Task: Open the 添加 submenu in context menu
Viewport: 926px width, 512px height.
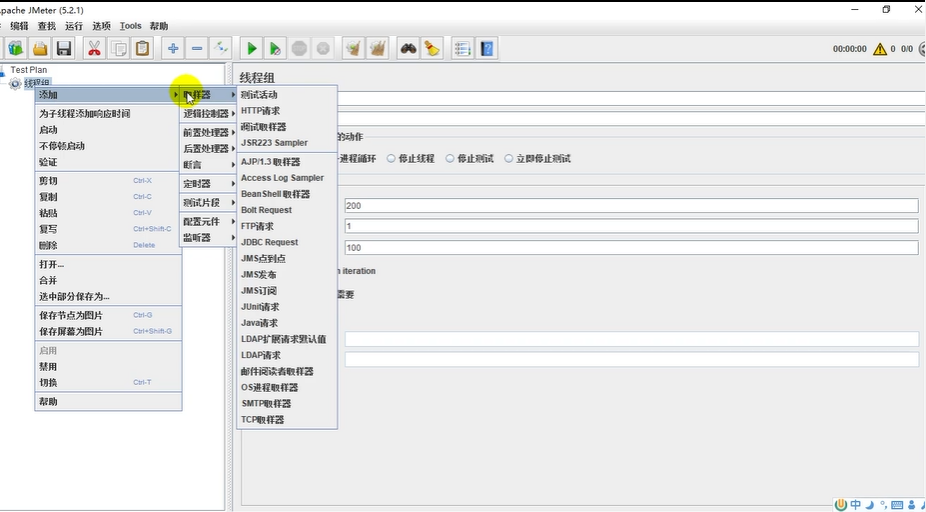Action: coord(108,94)
